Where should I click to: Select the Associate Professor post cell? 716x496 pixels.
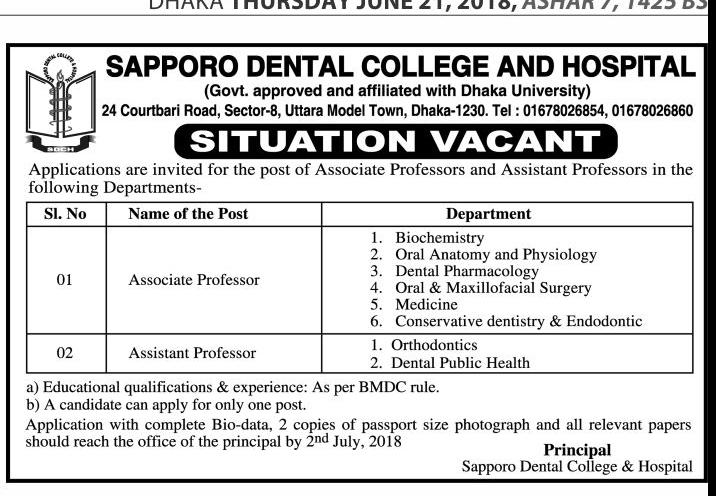[194, 280]
